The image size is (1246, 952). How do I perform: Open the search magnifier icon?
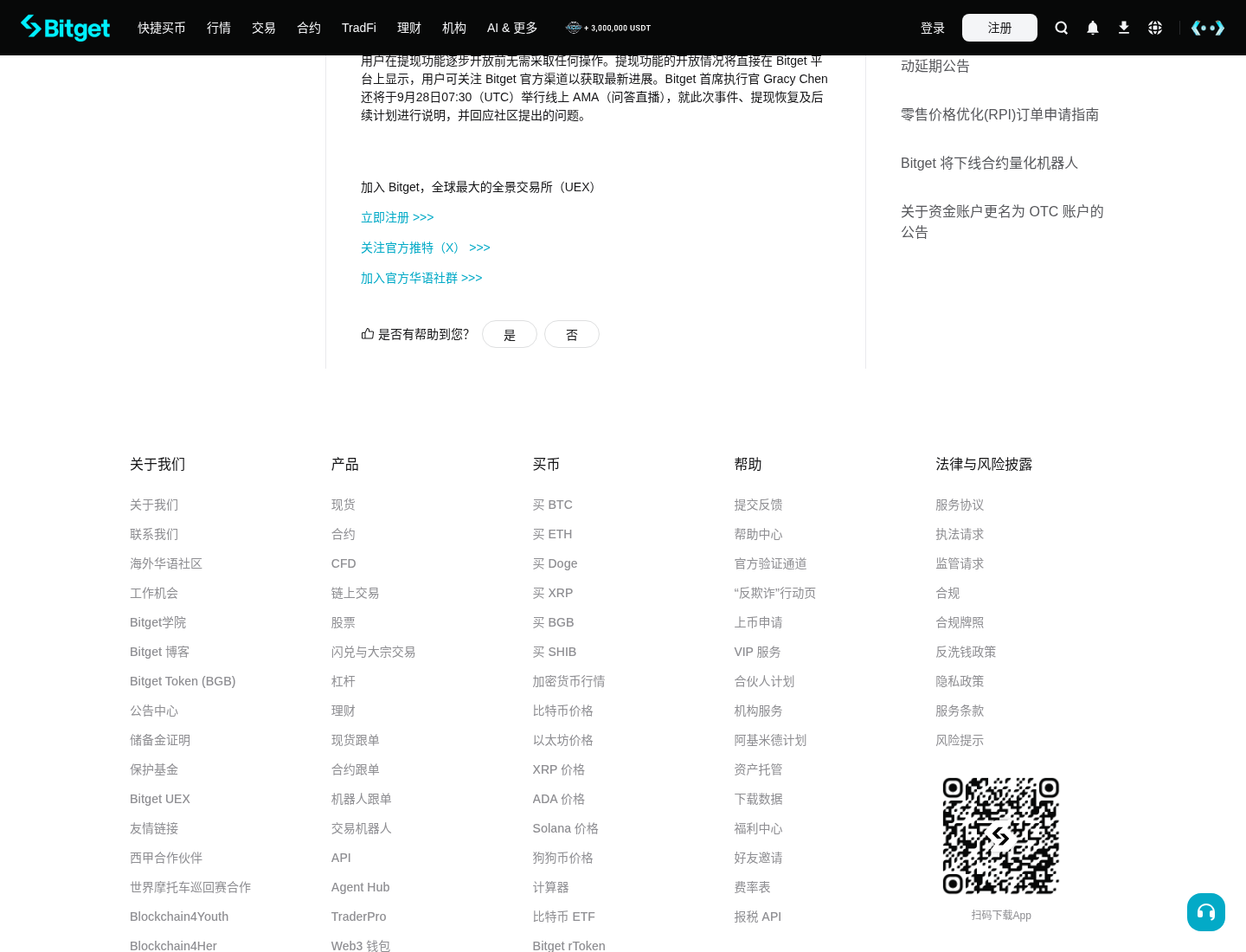point(1062,28)
